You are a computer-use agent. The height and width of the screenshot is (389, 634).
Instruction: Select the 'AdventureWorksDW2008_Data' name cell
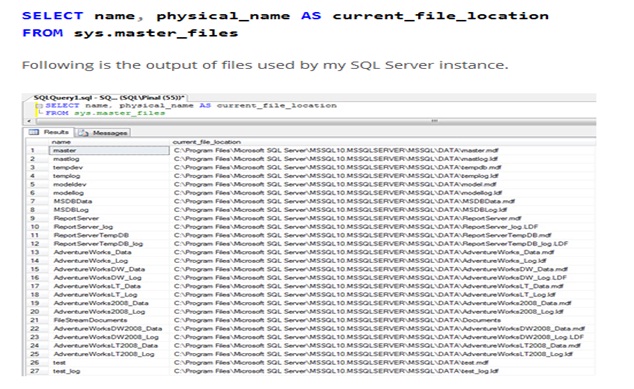(109, 329)
